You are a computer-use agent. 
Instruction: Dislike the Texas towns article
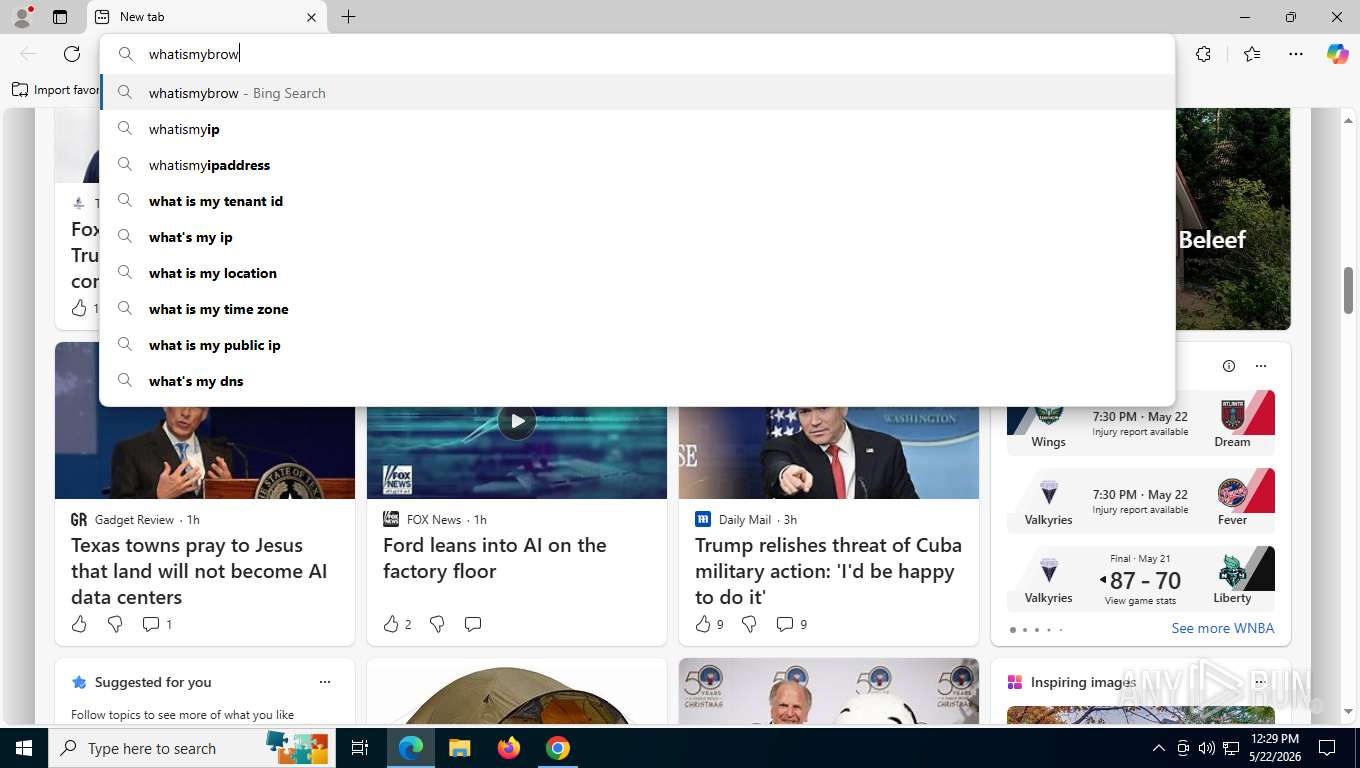[x=115, y=624]
